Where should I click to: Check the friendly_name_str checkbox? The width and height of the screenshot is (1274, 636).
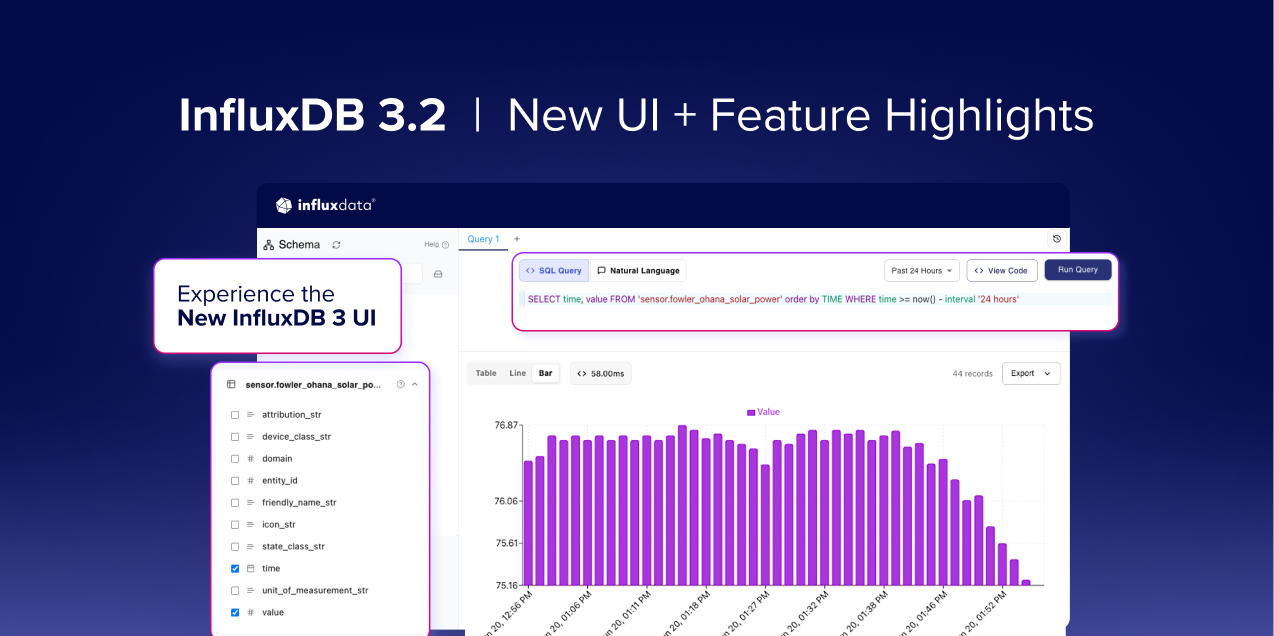pyautogui.click(x=235, y=502)
